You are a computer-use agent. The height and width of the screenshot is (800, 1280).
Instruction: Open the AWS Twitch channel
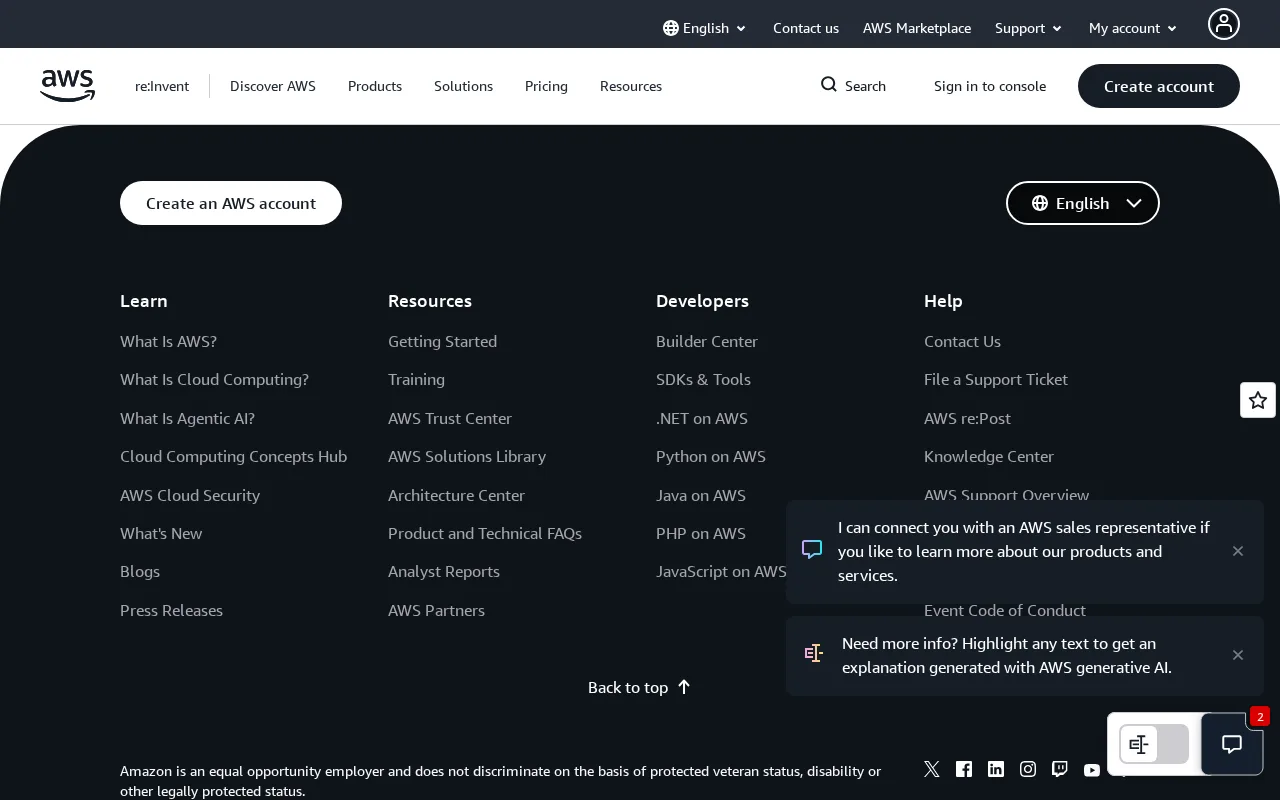(x=1060, y=769)
